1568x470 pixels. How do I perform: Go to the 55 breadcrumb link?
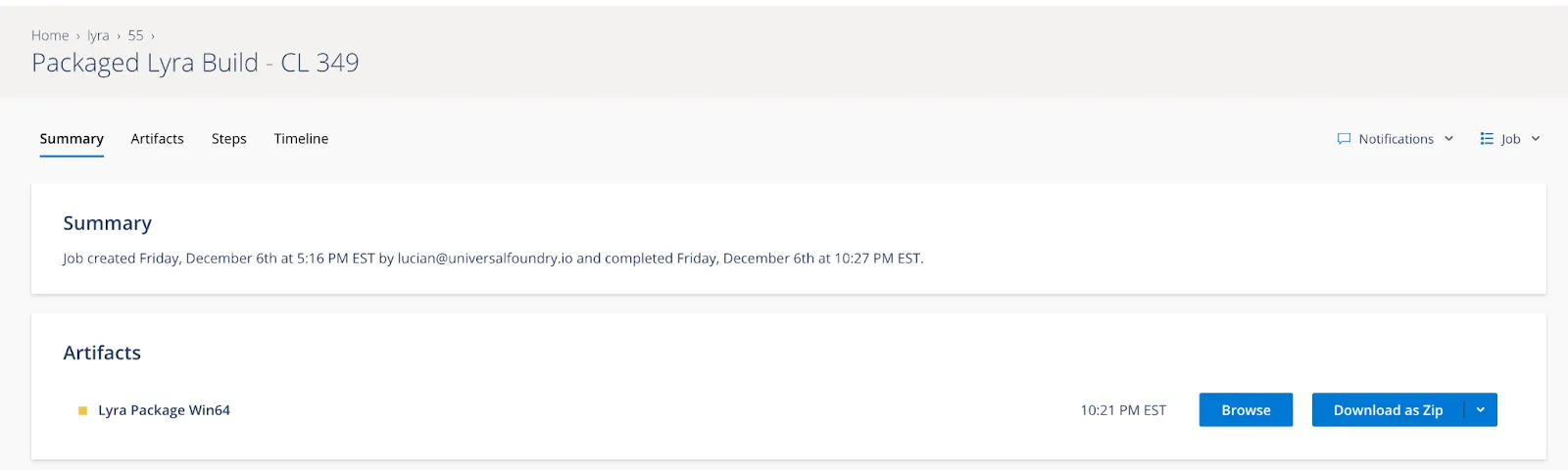[x=135, y=35]
